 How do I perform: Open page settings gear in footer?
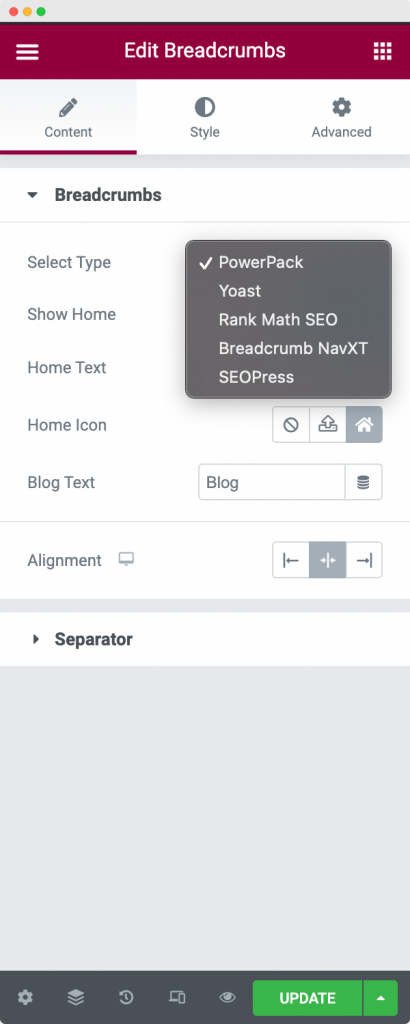coord(25,997)
